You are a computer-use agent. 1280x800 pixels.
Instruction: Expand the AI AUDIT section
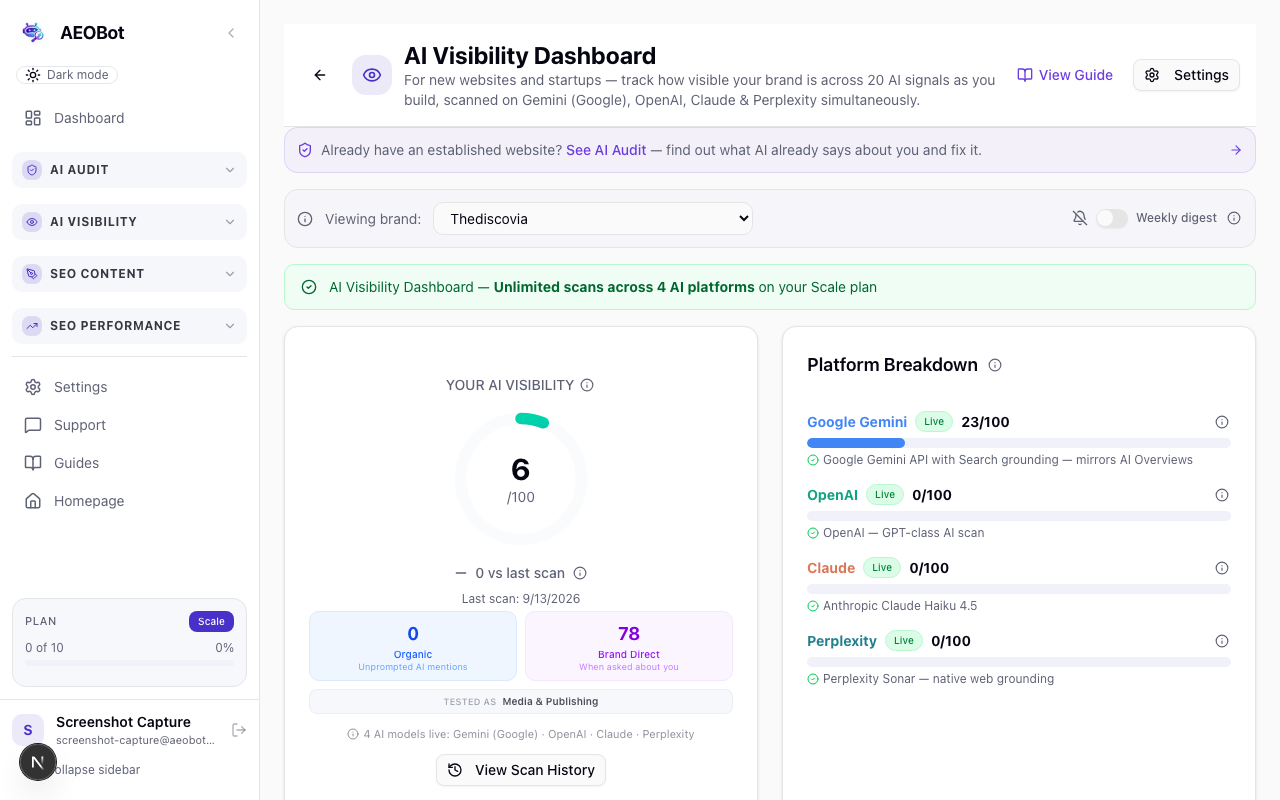tap(129, 170)
